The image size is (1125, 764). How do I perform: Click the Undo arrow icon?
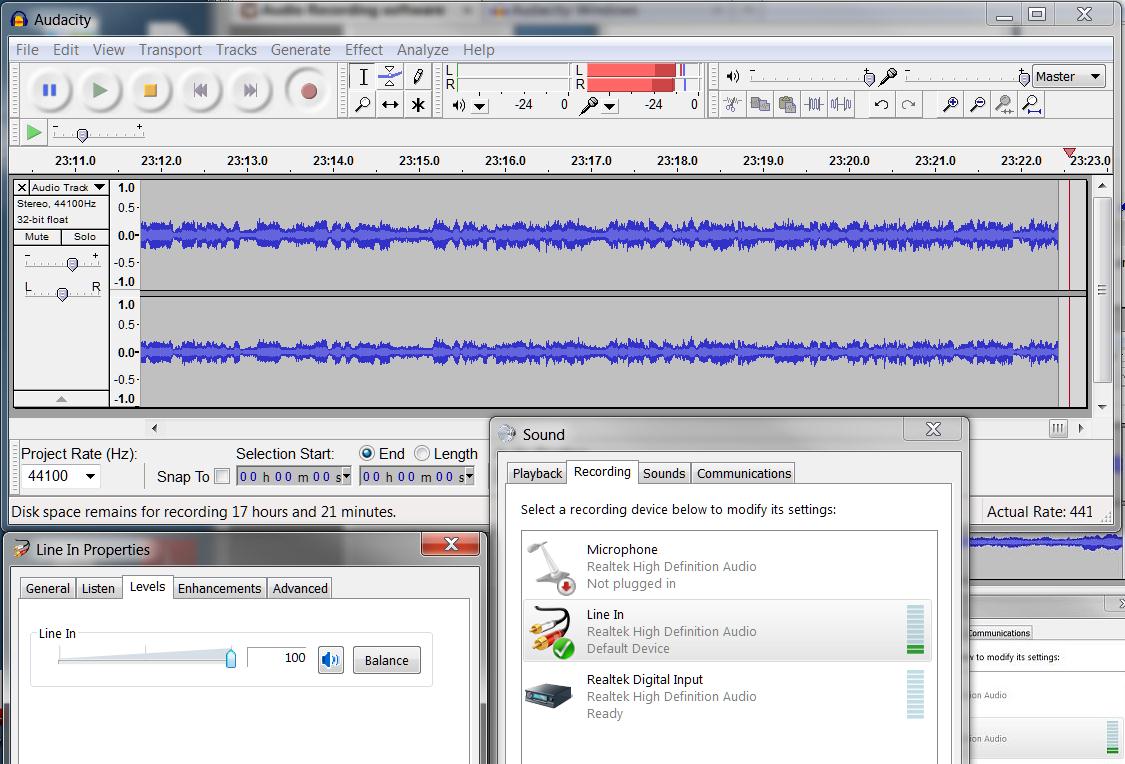881,104
